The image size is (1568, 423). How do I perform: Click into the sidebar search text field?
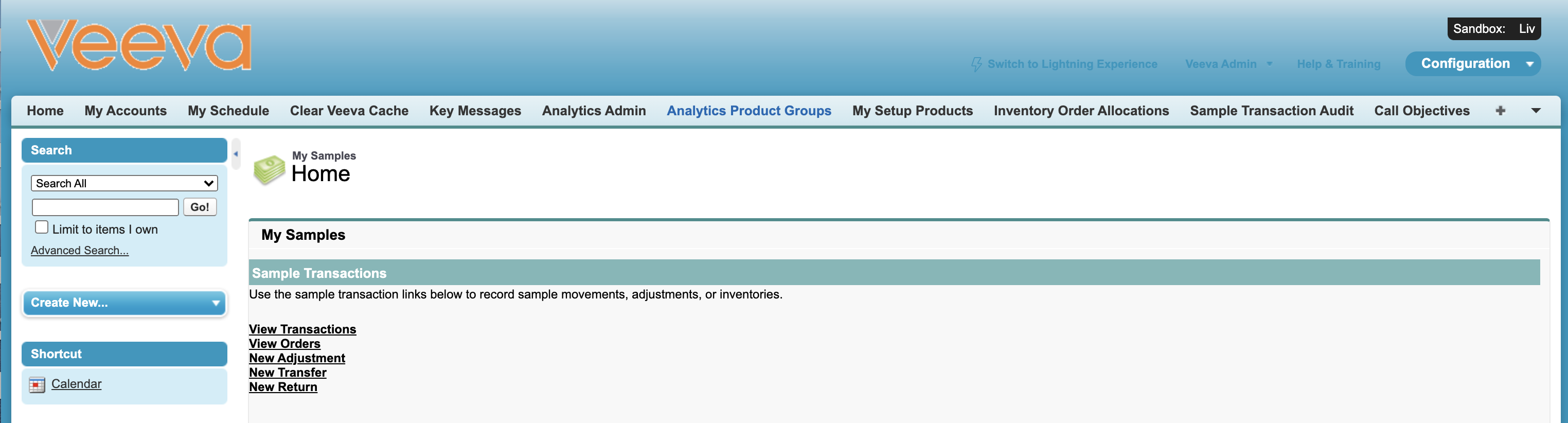pyautogui.click(x=105, y=207)
